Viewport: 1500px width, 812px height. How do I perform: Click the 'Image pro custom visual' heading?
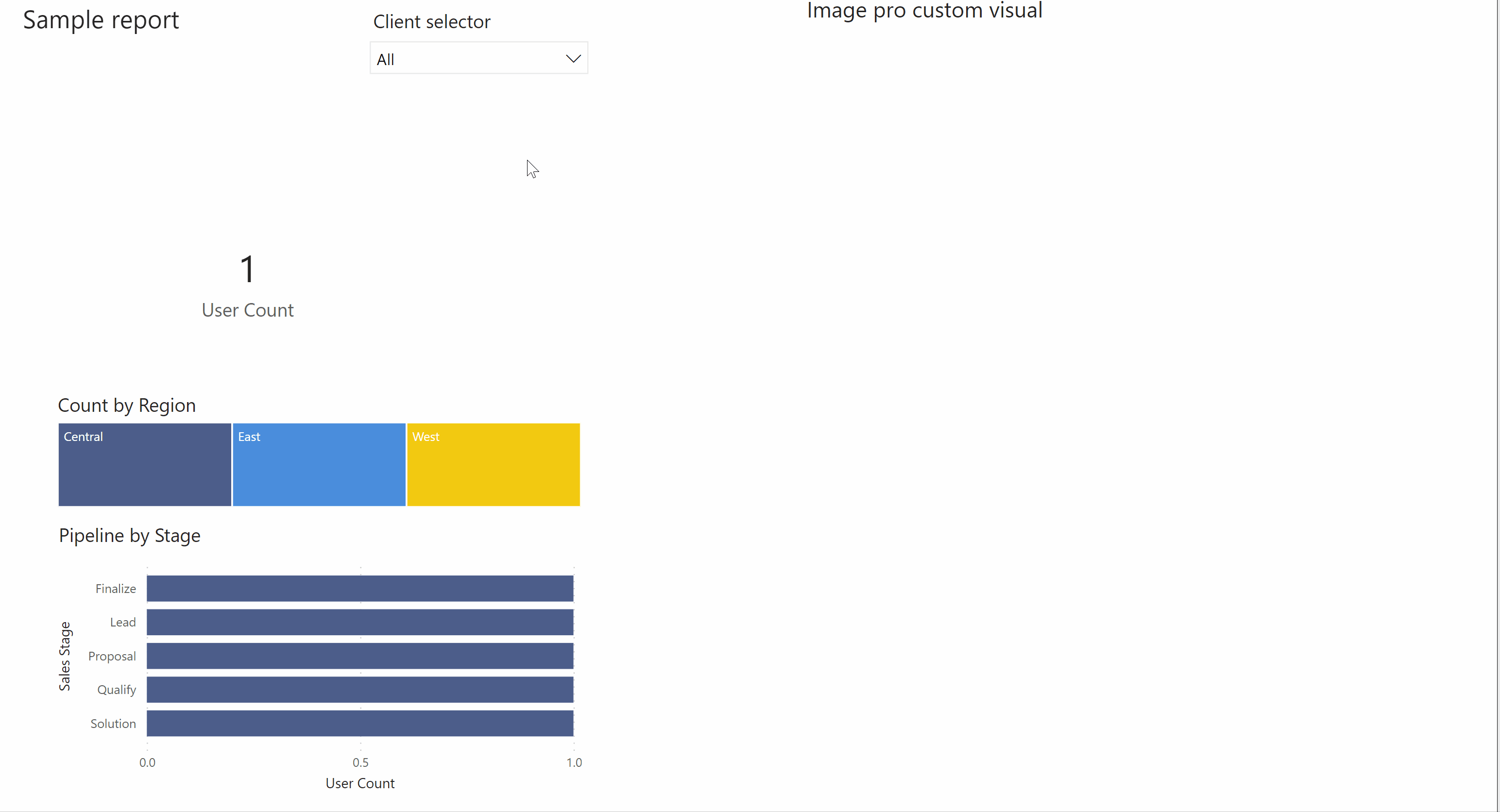925,11
